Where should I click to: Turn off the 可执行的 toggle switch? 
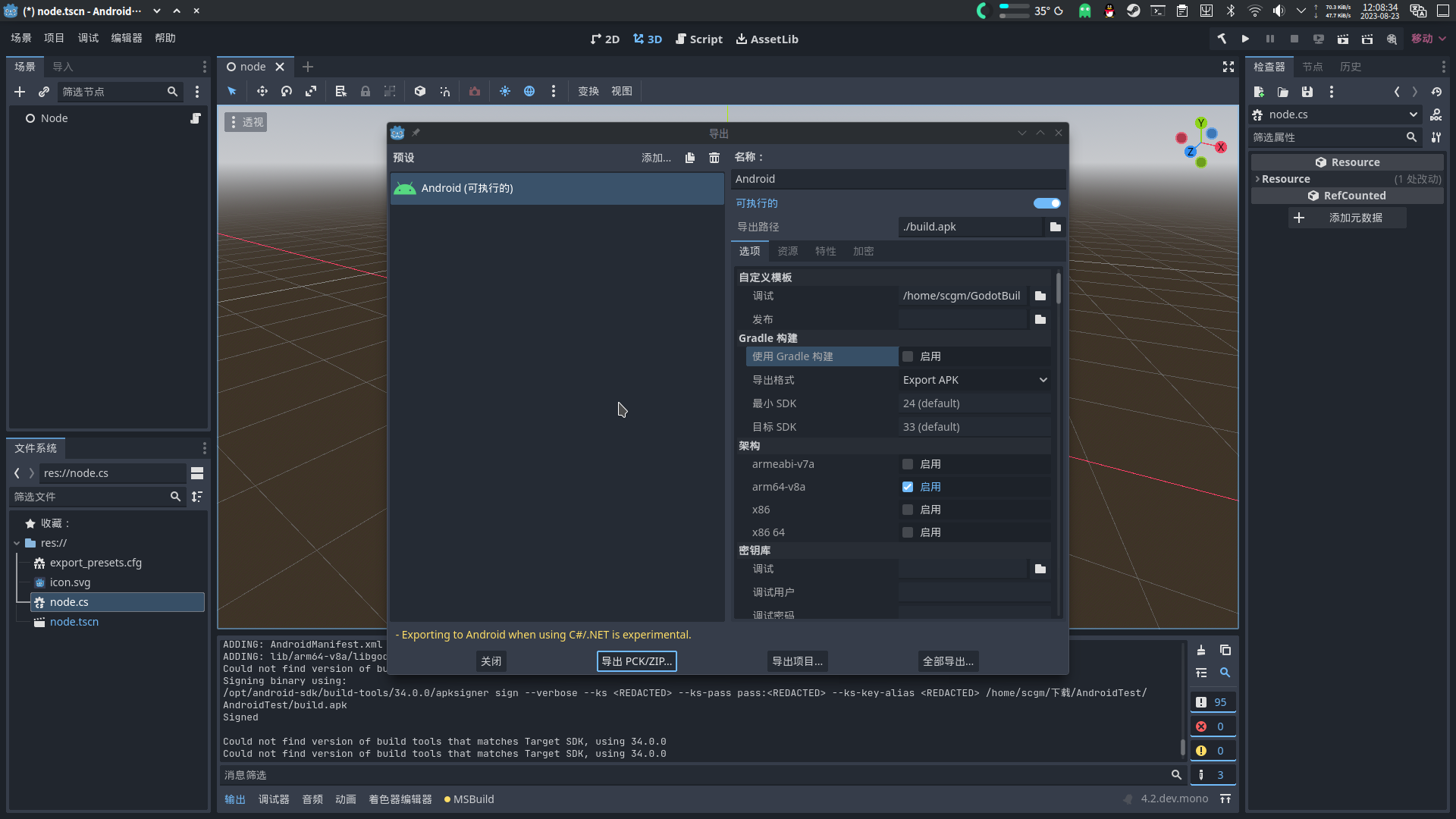click(1046, 203)
